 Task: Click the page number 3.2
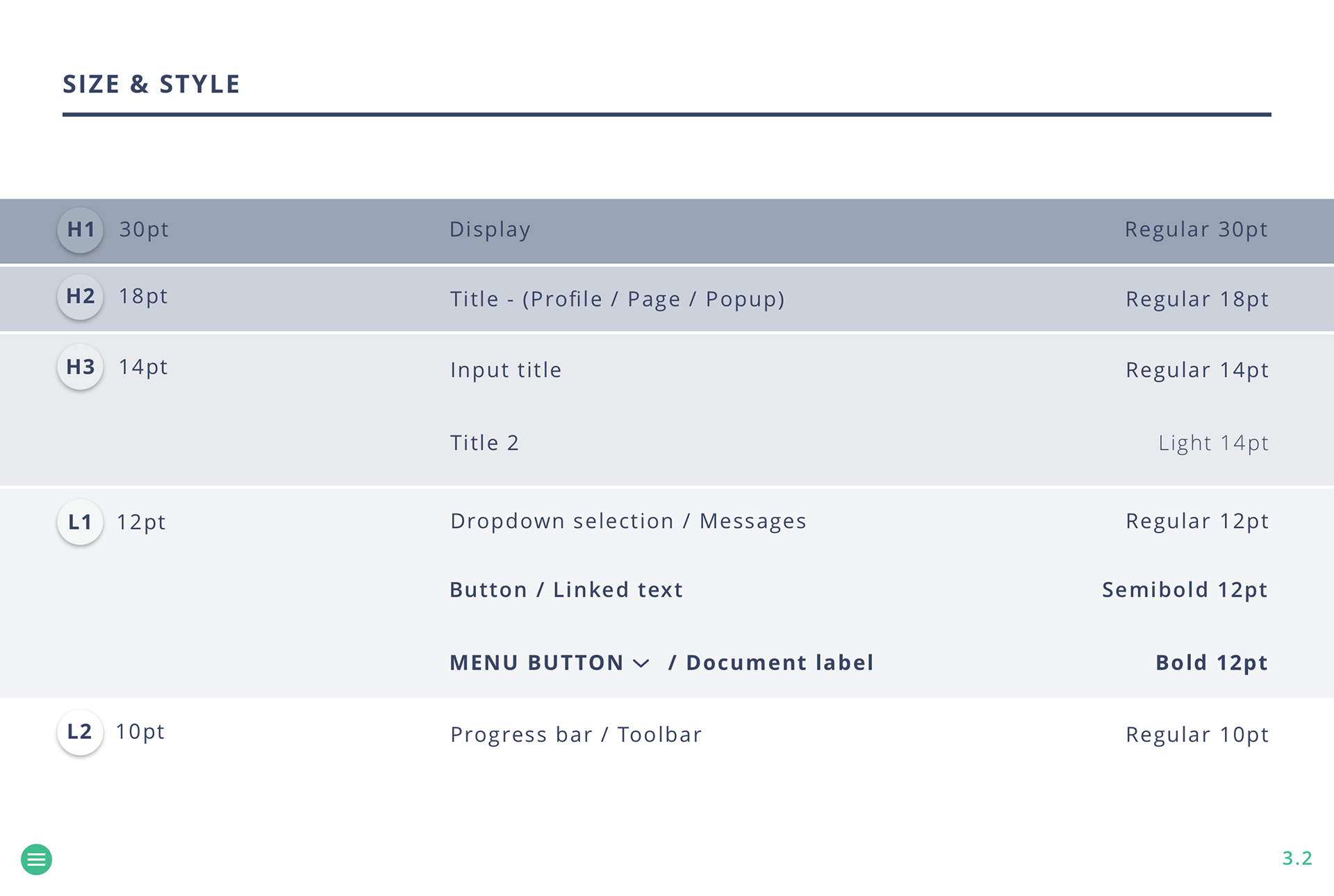[1296, 858]
